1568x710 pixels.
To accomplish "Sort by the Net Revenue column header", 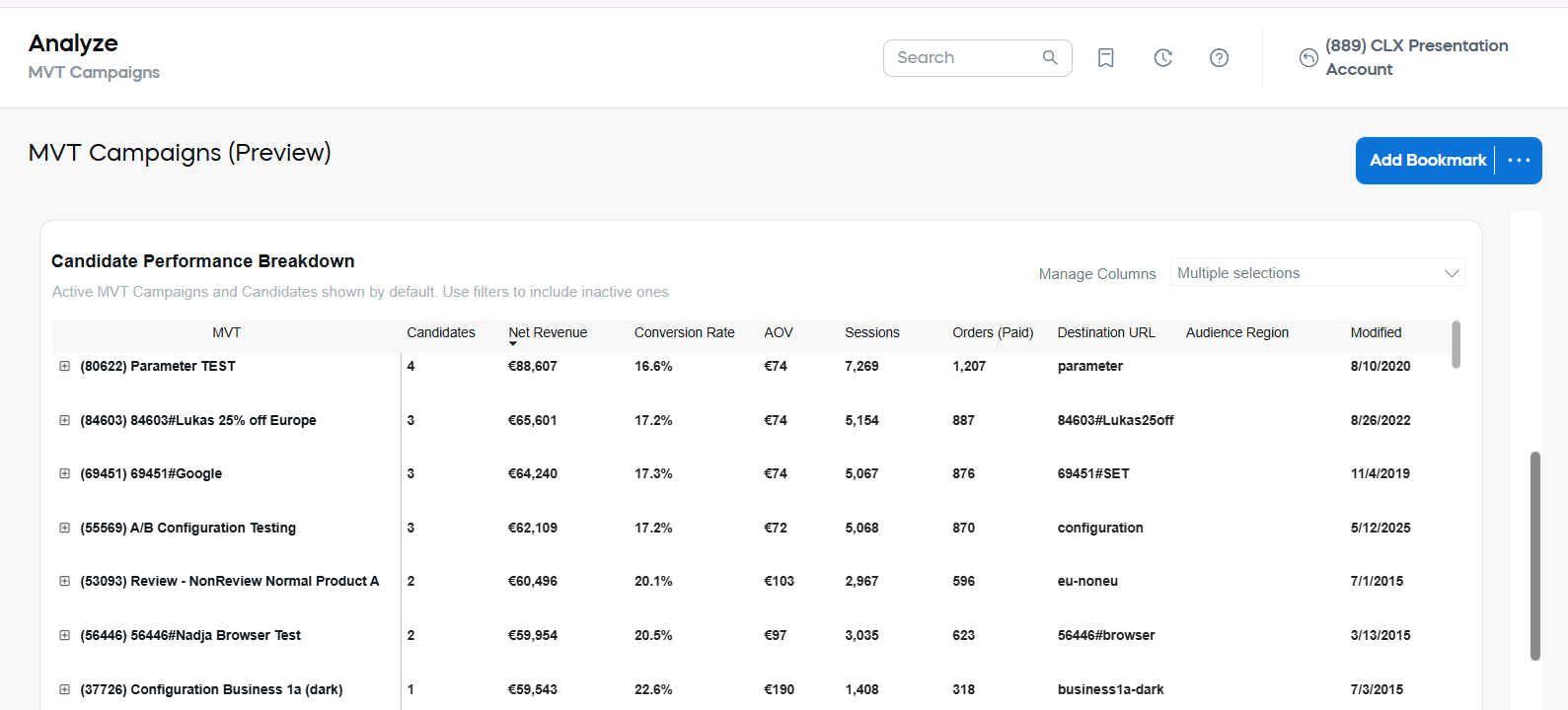I will 548,332.
